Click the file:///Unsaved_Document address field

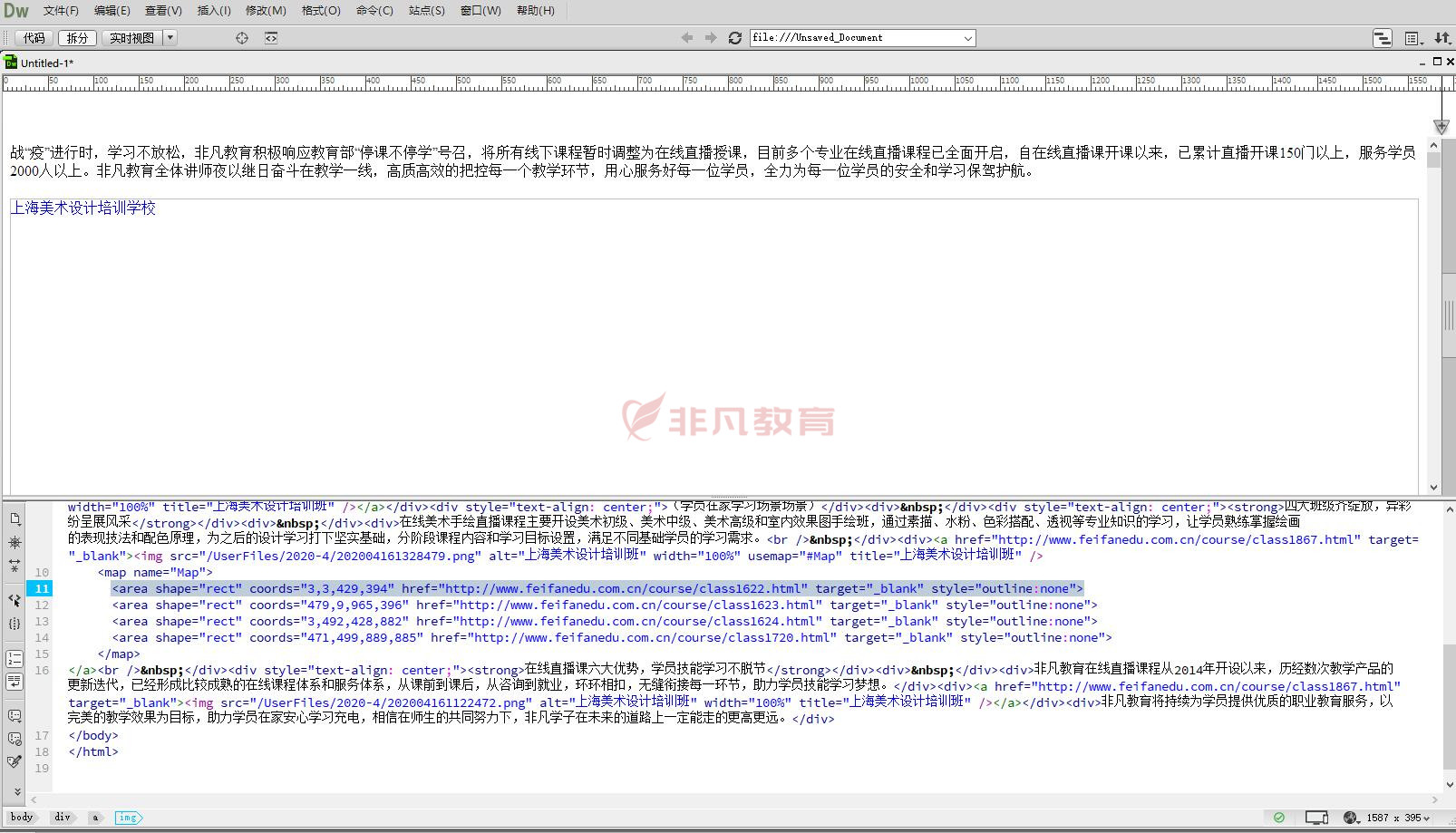tap(855, 38)
